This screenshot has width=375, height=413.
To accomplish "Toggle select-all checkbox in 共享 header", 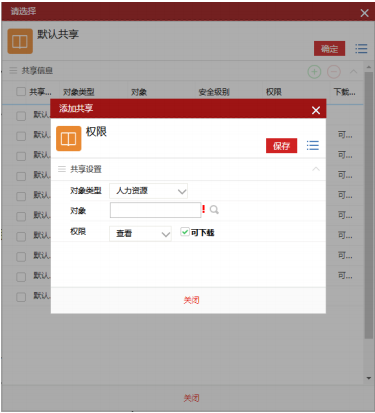I will coord(21,91).
